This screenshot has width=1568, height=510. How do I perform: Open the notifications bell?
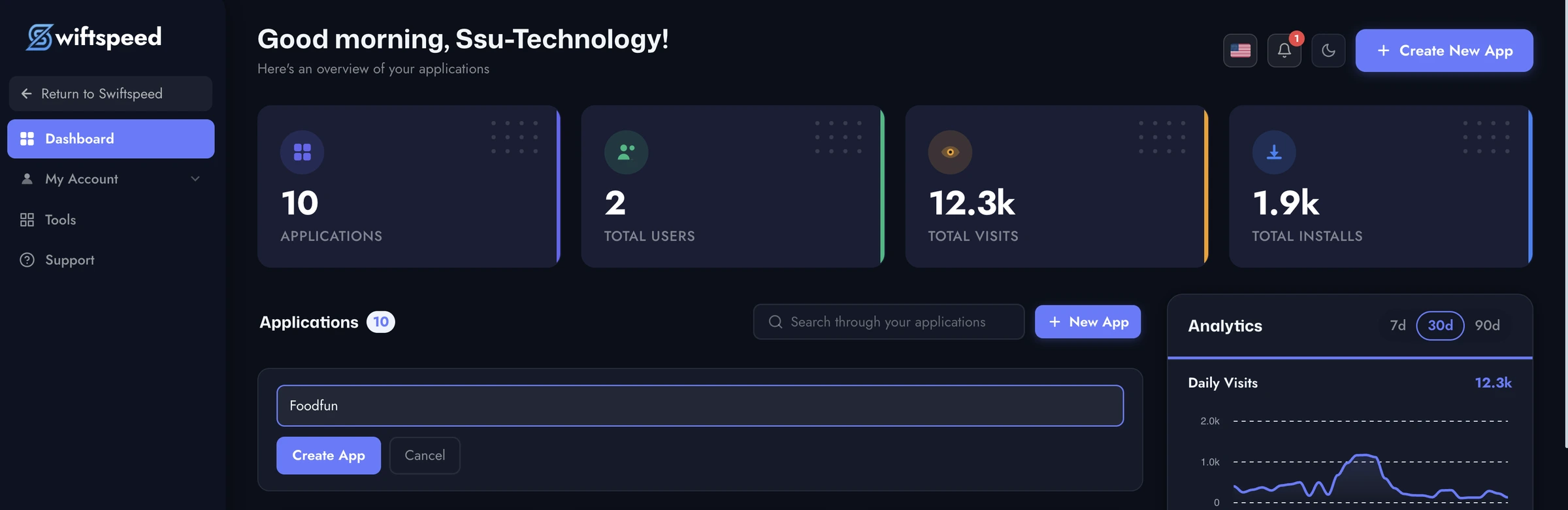coord(1284,50)
